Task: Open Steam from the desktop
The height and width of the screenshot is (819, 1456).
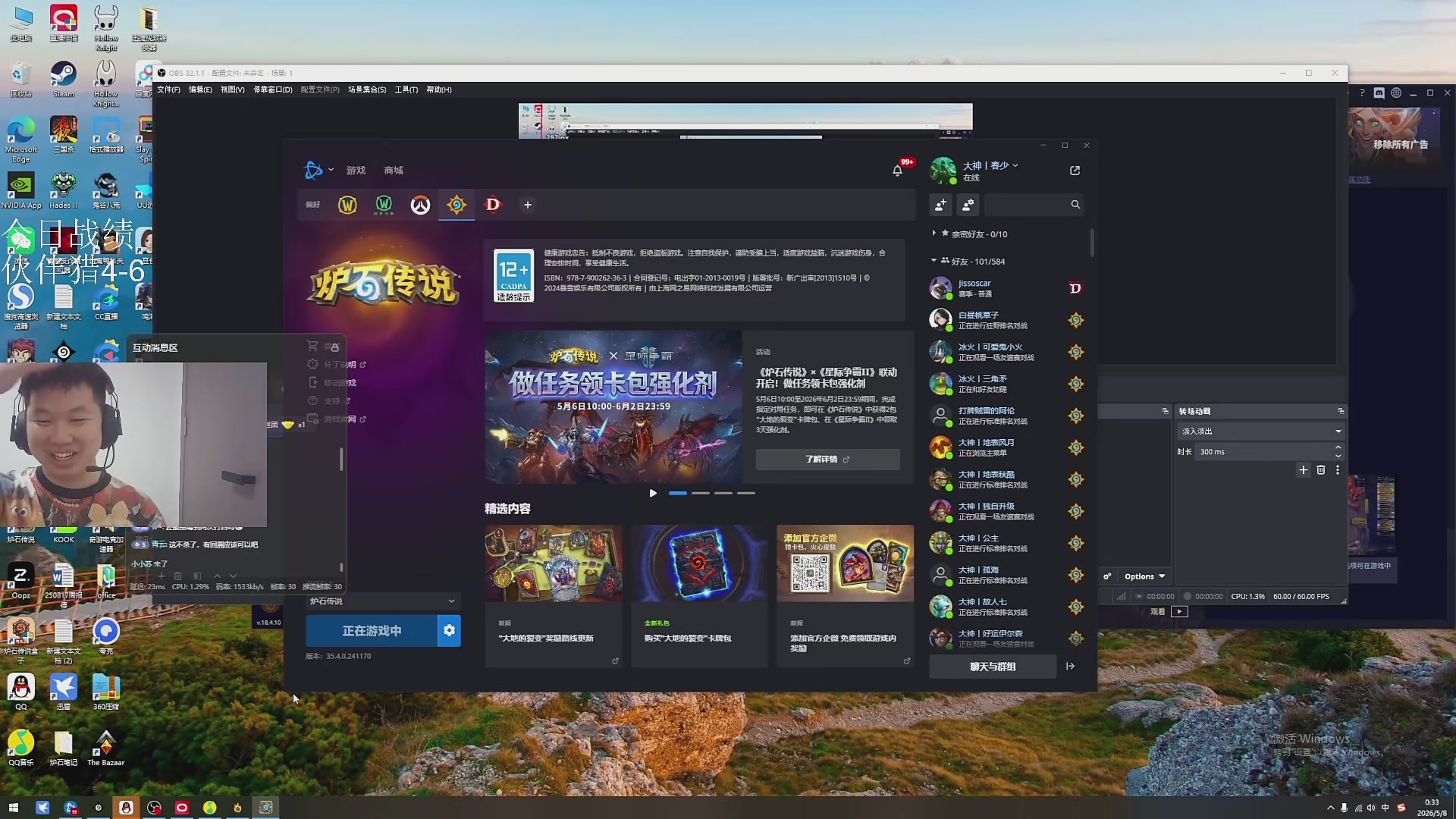Action: coord(64,79)
